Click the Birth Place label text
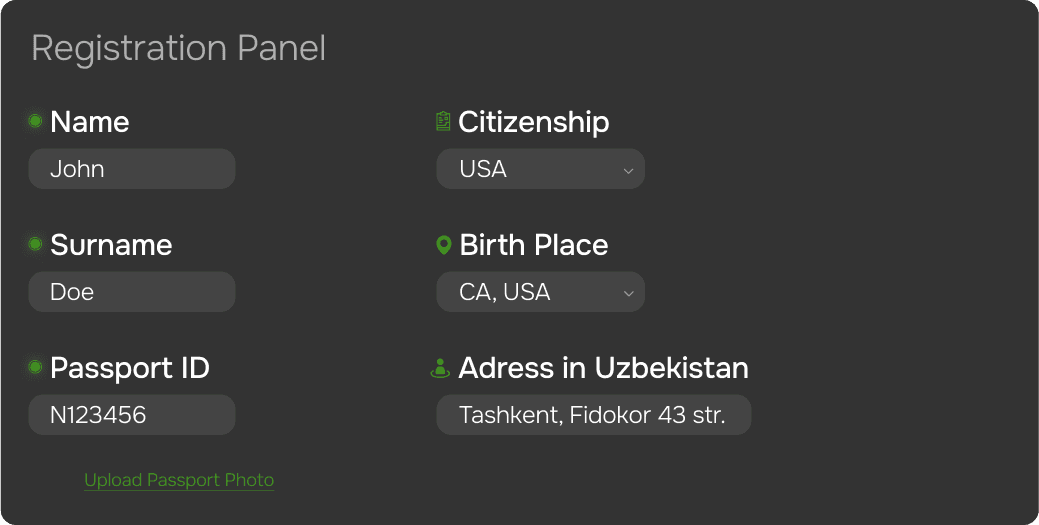 coord(533,245)
